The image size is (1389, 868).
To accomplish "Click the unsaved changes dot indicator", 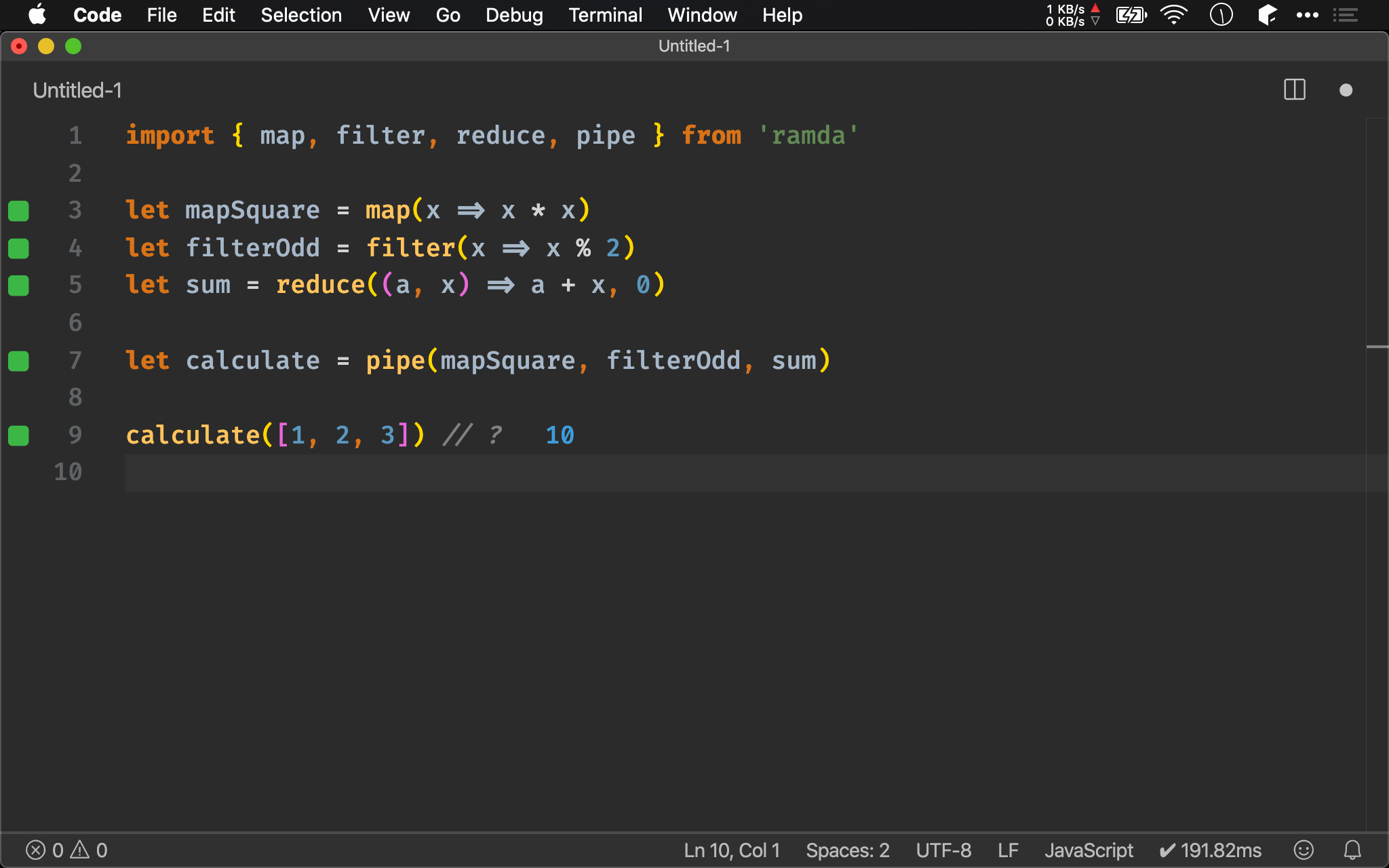I will (x=1346, y=90).
